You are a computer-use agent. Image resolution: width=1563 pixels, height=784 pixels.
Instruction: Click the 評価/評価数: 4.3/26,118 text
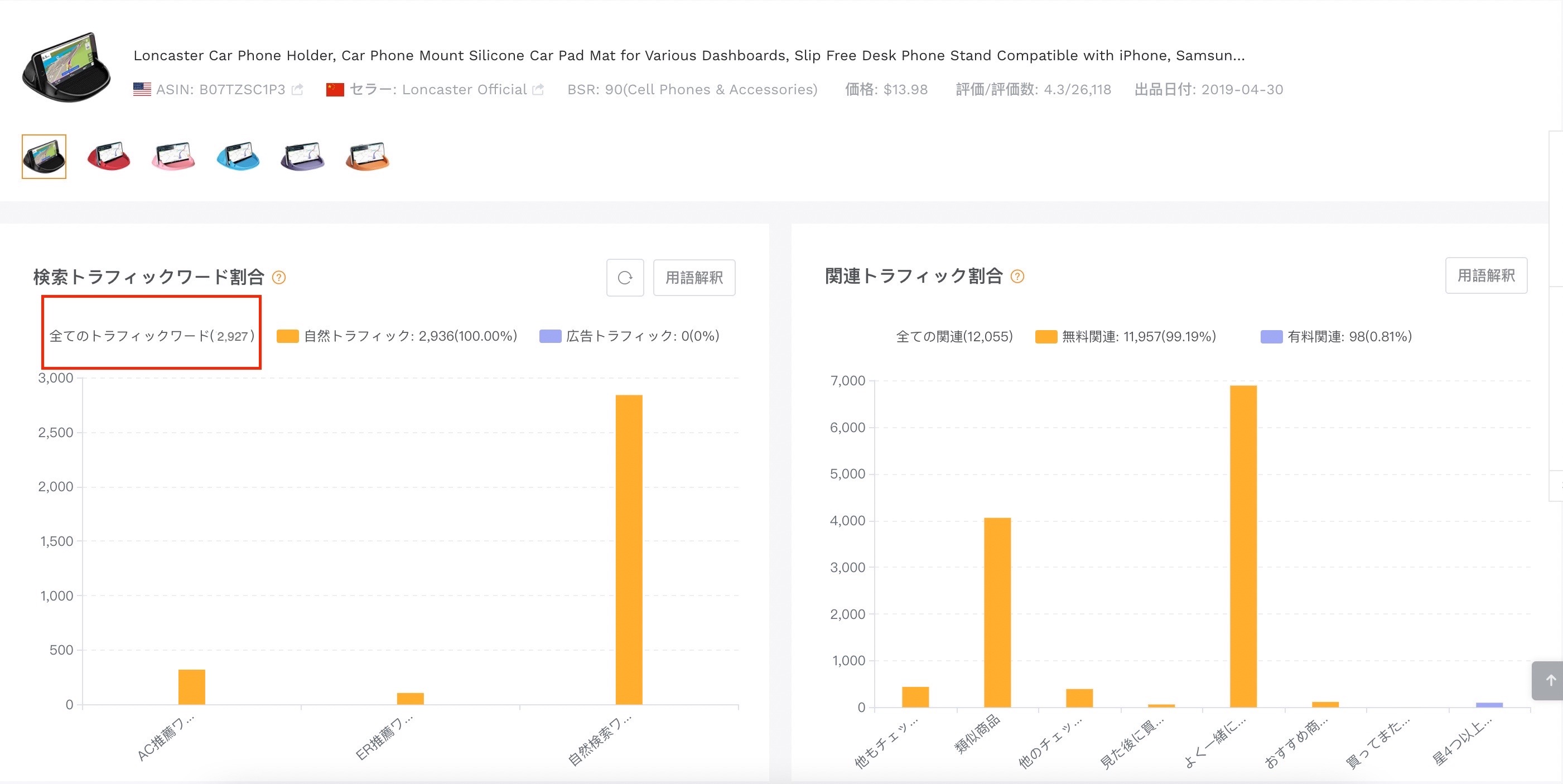(x=1033, y=90)
